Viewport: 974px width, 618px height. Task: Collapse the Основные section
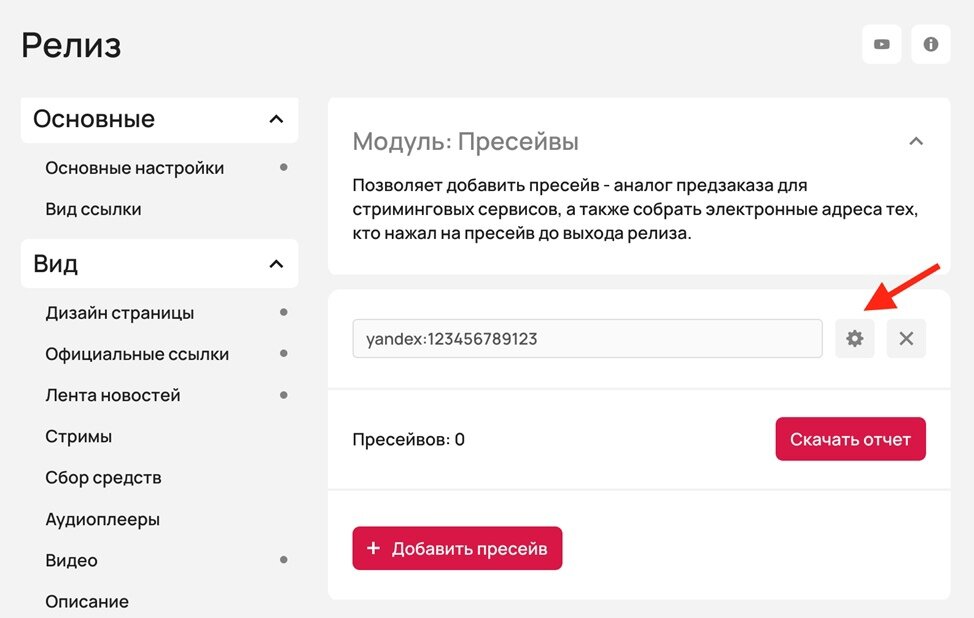(276, 119)
